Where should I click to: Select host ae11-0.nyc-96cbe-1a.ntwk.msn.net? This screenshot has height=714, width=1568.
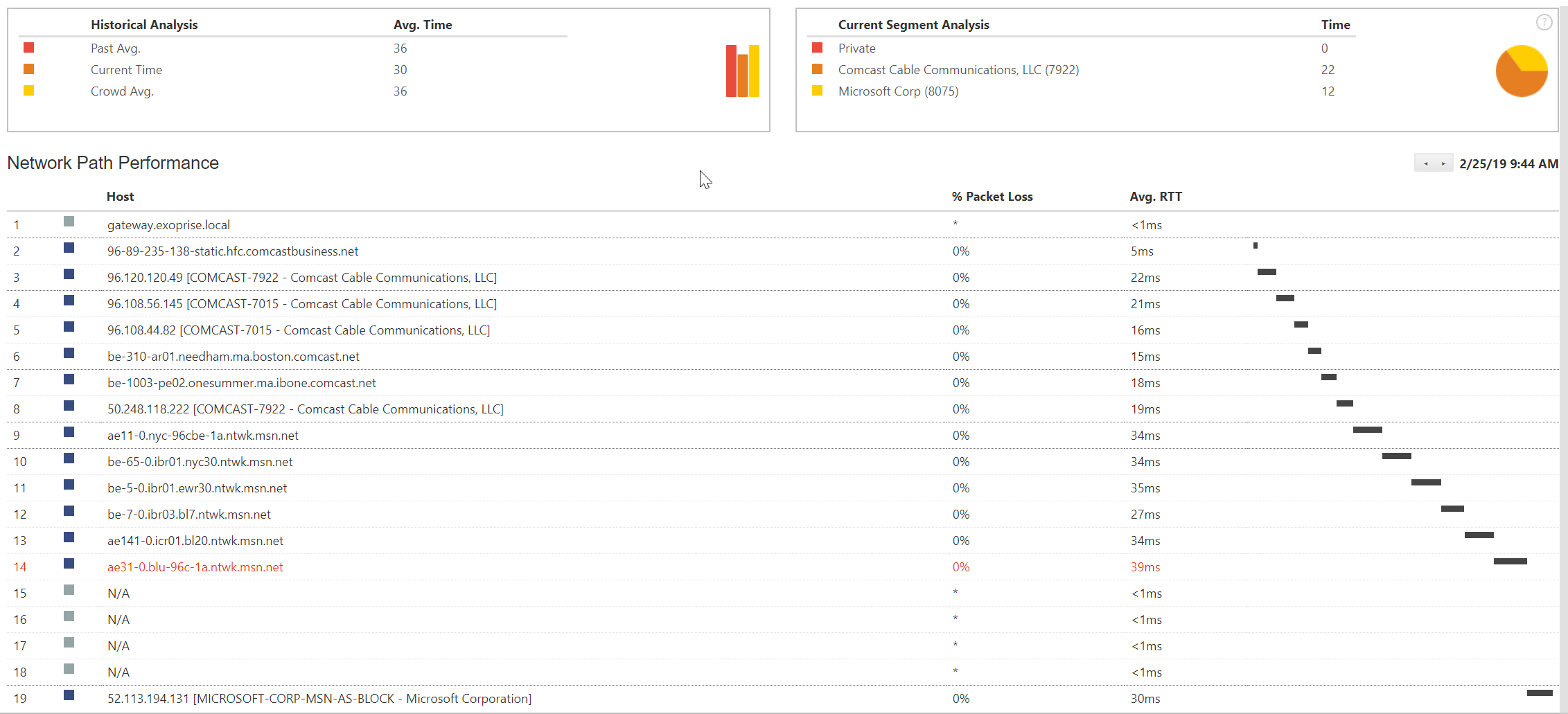coord(203,436)
